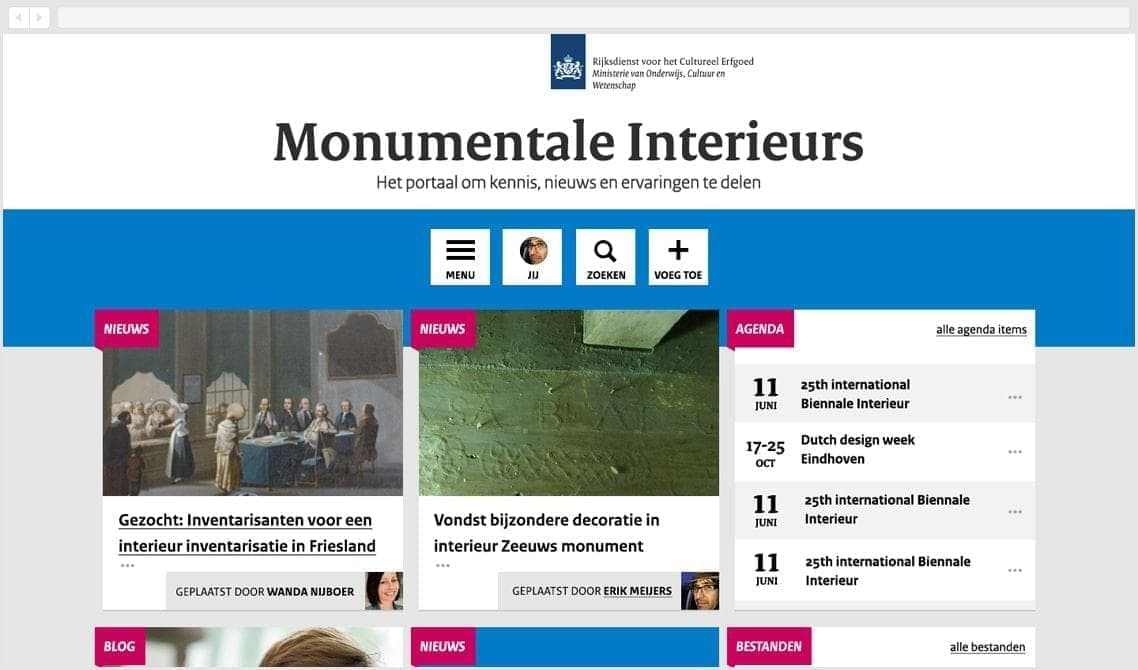Expand options for the first 25th Biennale item
1138x670 pixels.
pyautogui.click(x=1015, y=397)
